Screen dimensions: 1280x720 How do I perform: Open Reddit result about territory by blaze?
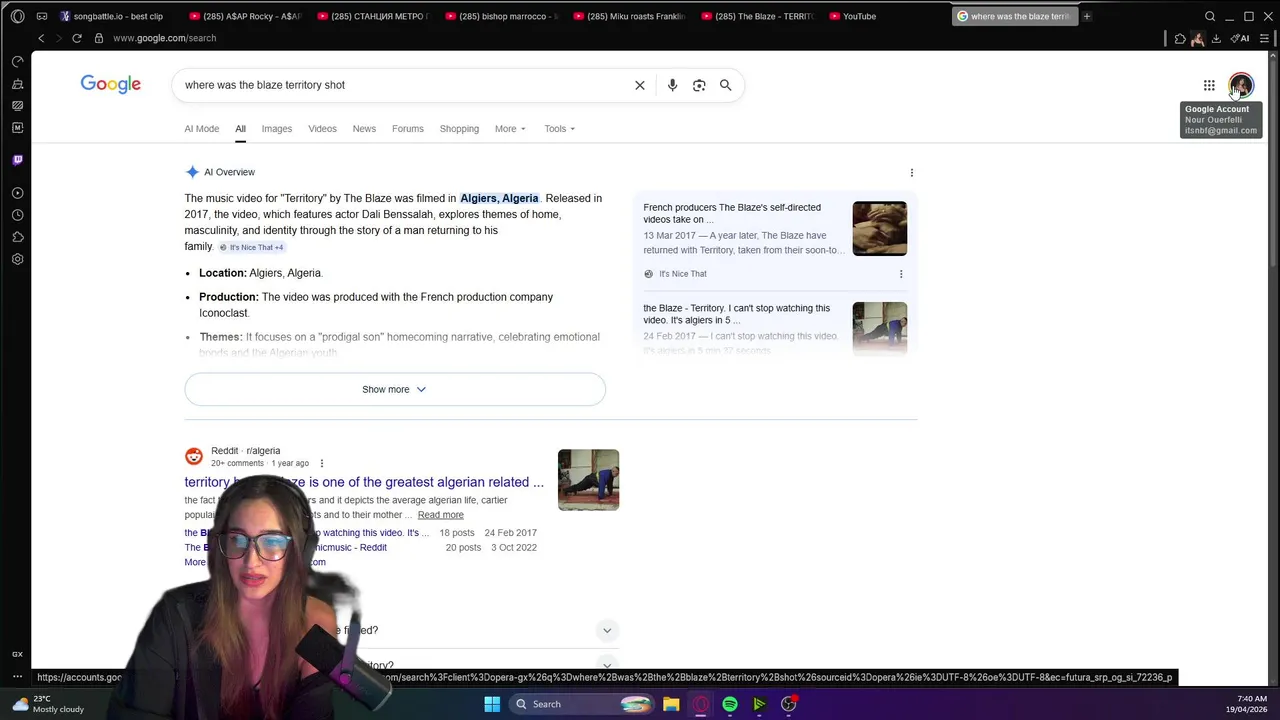tap(364, 482)
